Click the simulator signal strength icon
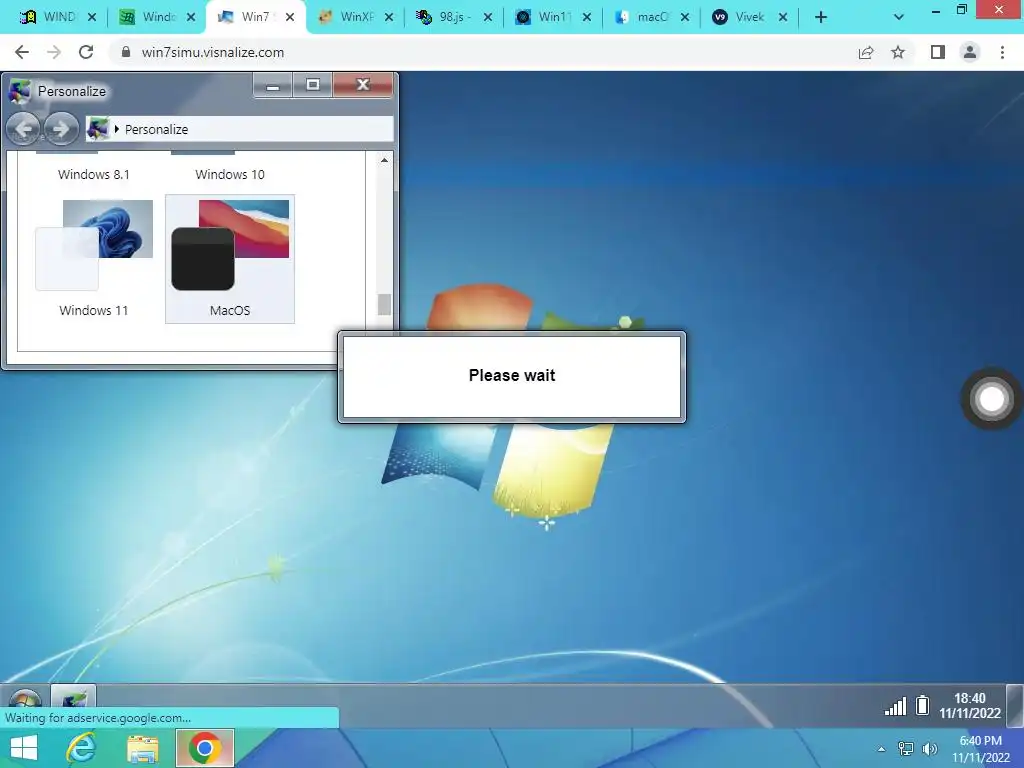 [895, 706]
